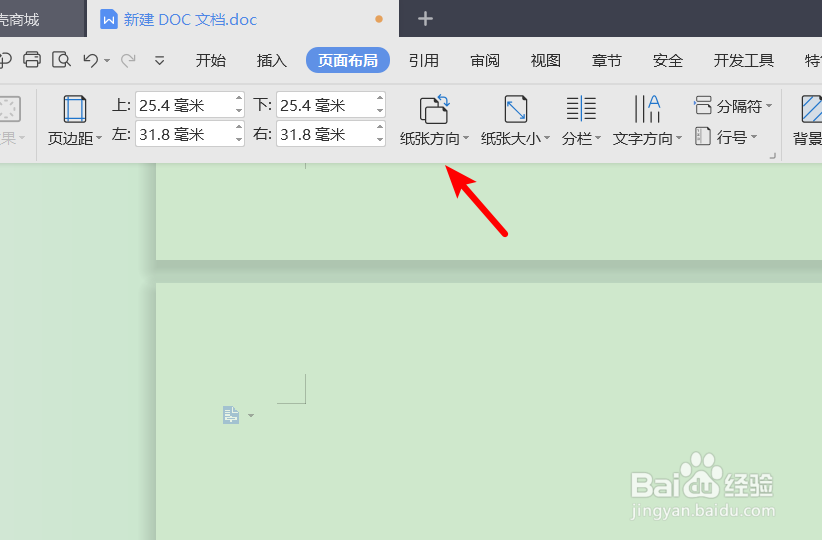Viewport: 822px width, 540px height.
Task: Increase the left margin 左 value
Action: [239, 127]
